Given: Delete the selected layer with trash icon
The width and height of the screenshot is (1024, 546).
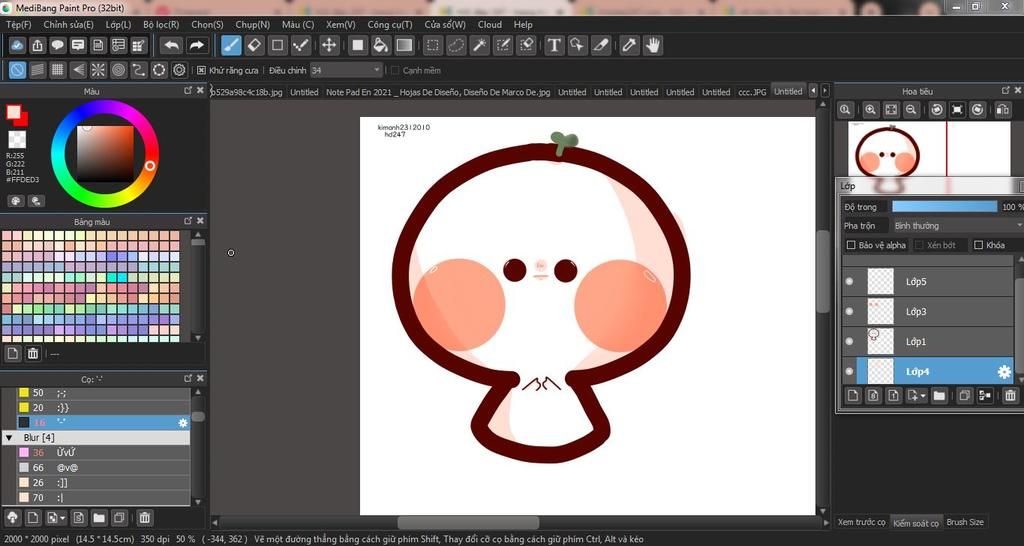Looking at the screenshot, I should (x=1010, y=395).
